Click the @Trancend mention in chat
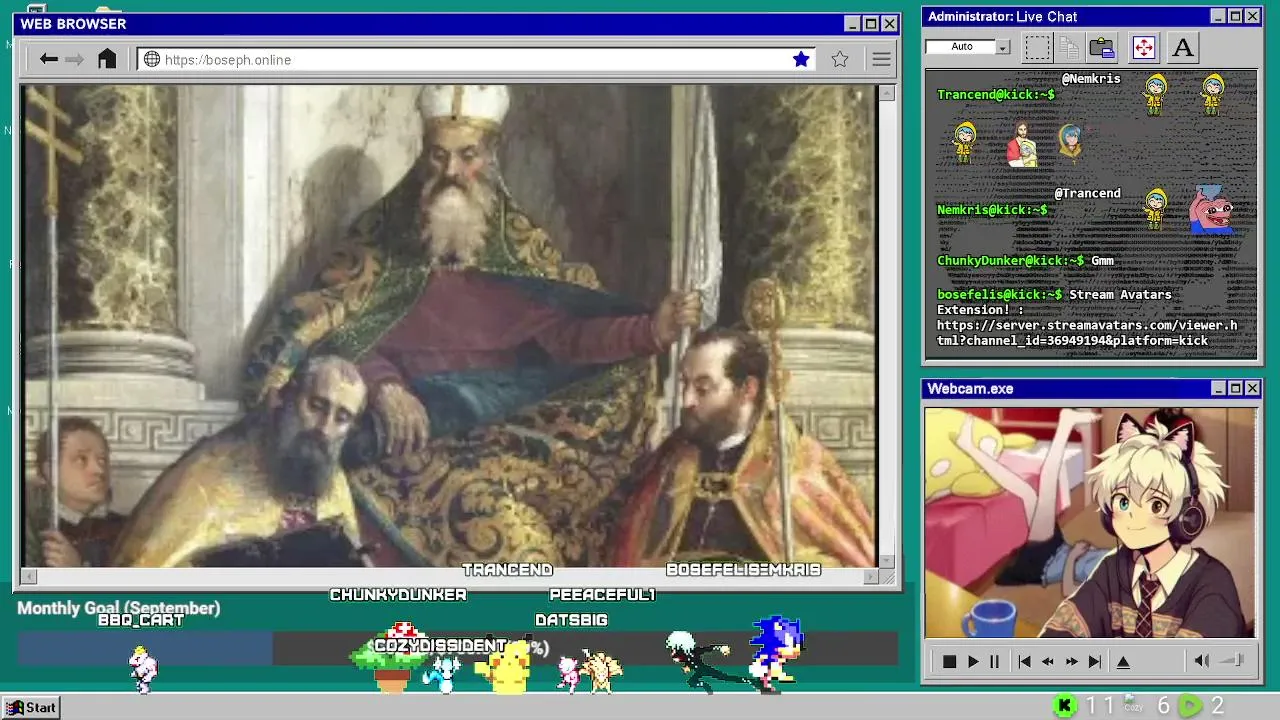Image resolution: width=1280 pixels, height=720 pixels. click(1087, 193)
